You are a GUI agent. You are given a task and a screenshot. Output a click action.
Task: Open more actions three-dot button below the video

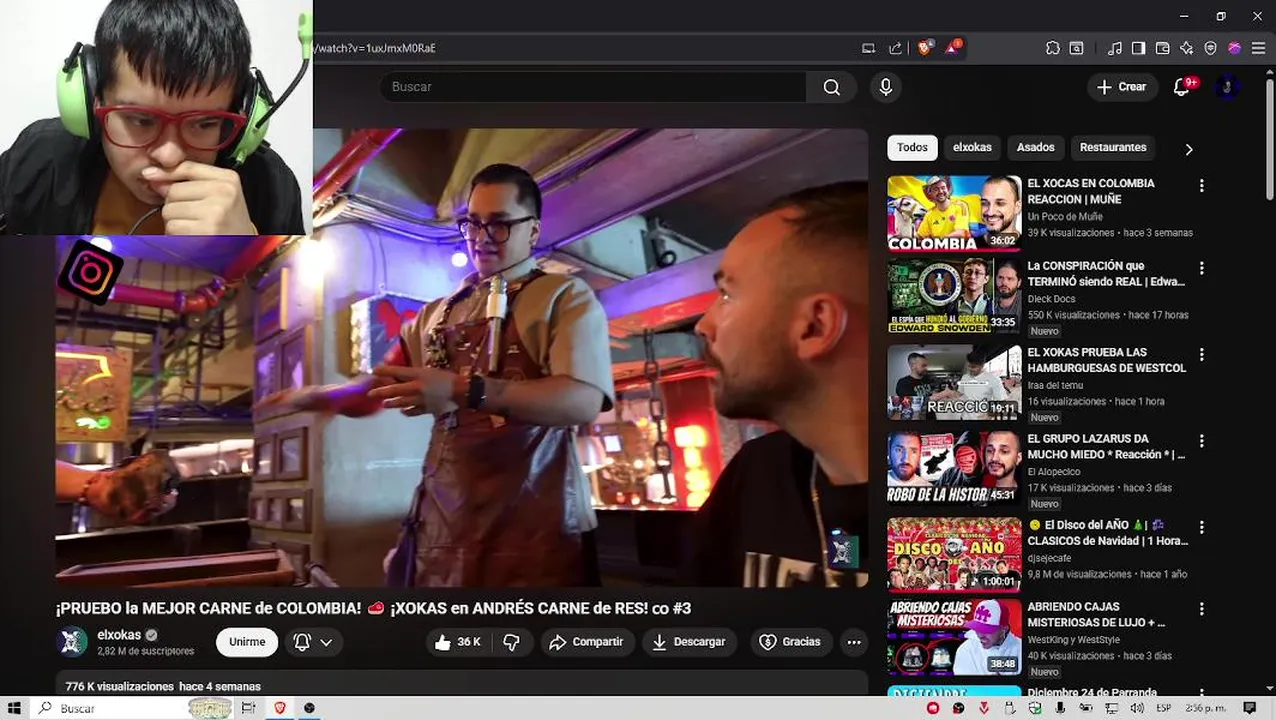pyautogui.click(x=853, y=642)
